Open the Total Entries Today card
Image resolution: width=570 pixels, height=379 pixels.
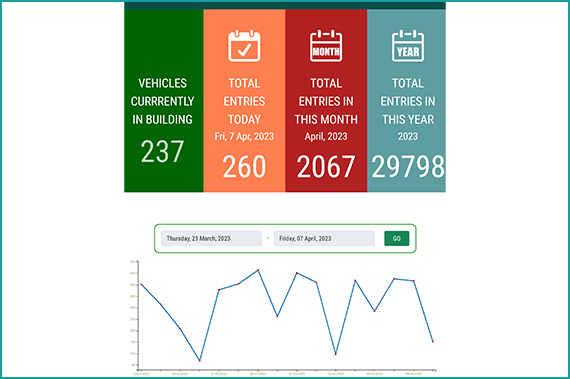coord(244,101)
